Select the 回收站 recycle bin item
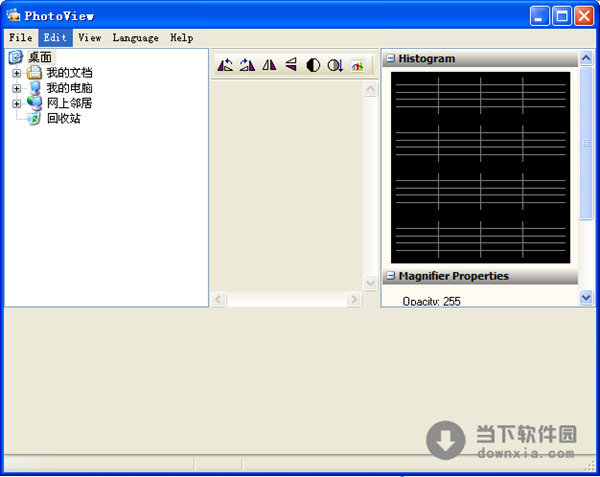600x477 pixels. (x=63, y=118)
